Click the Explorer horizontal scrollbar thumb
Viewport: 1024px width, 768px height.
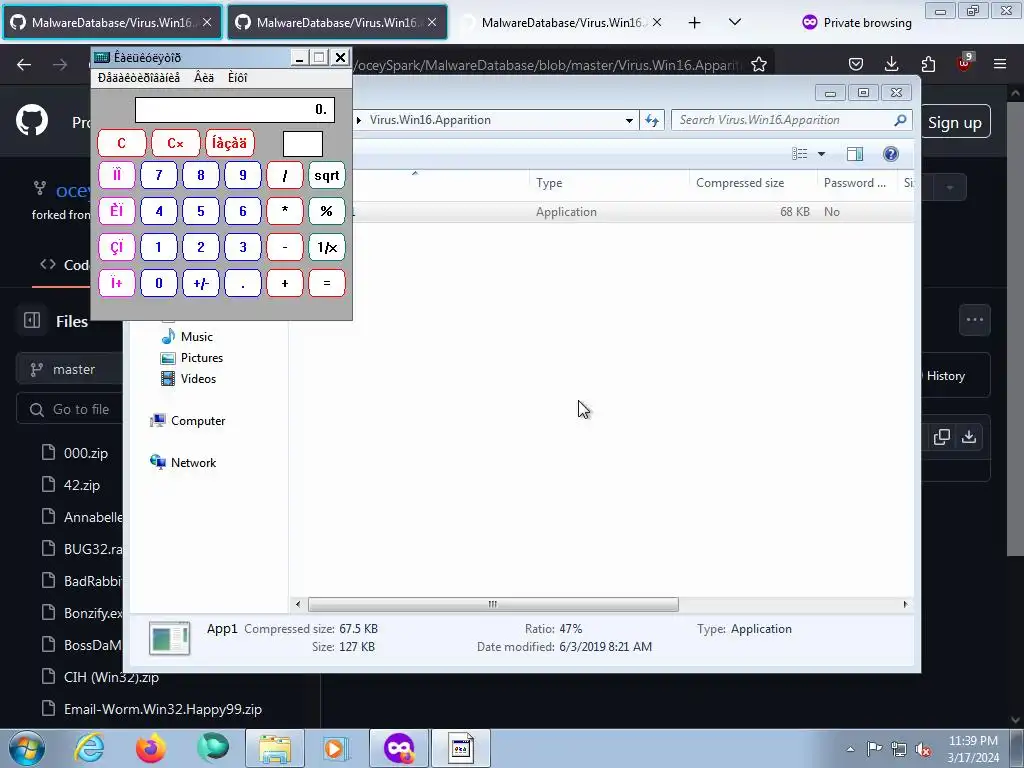[493, 604]
